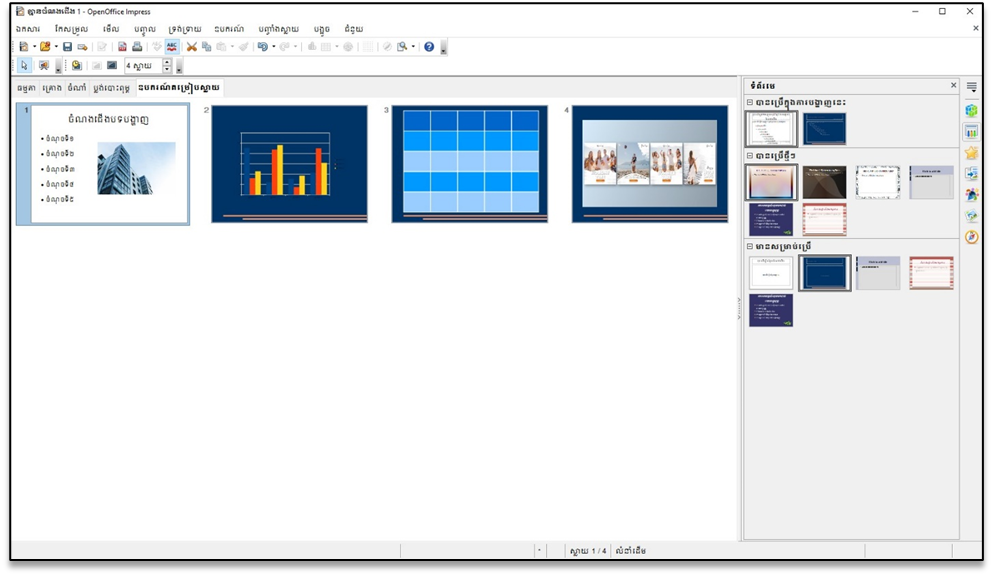The width and height of the screenshot is (993, 576).
Task: Open the first menu in the menu bar
Action: (x=28, y=29)
